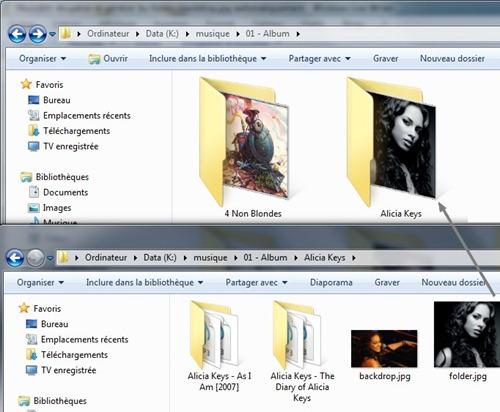Open recent pages dropdown in top window
This screenshot has width=500, height=412.
click(x=52, y=34)
